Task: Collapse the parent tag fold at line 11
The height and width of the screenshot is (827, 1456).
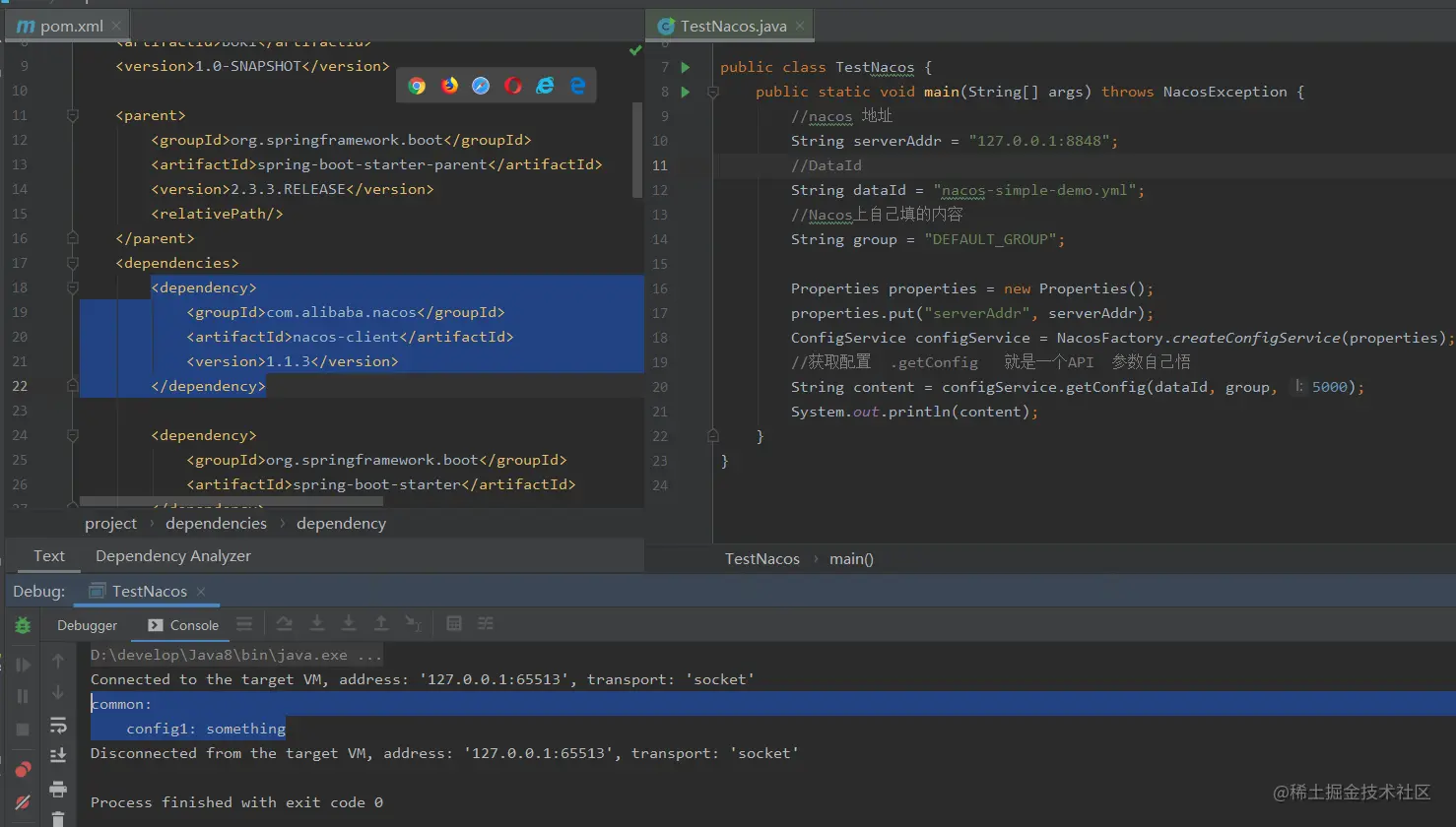Action: click(x=73, y=116)
